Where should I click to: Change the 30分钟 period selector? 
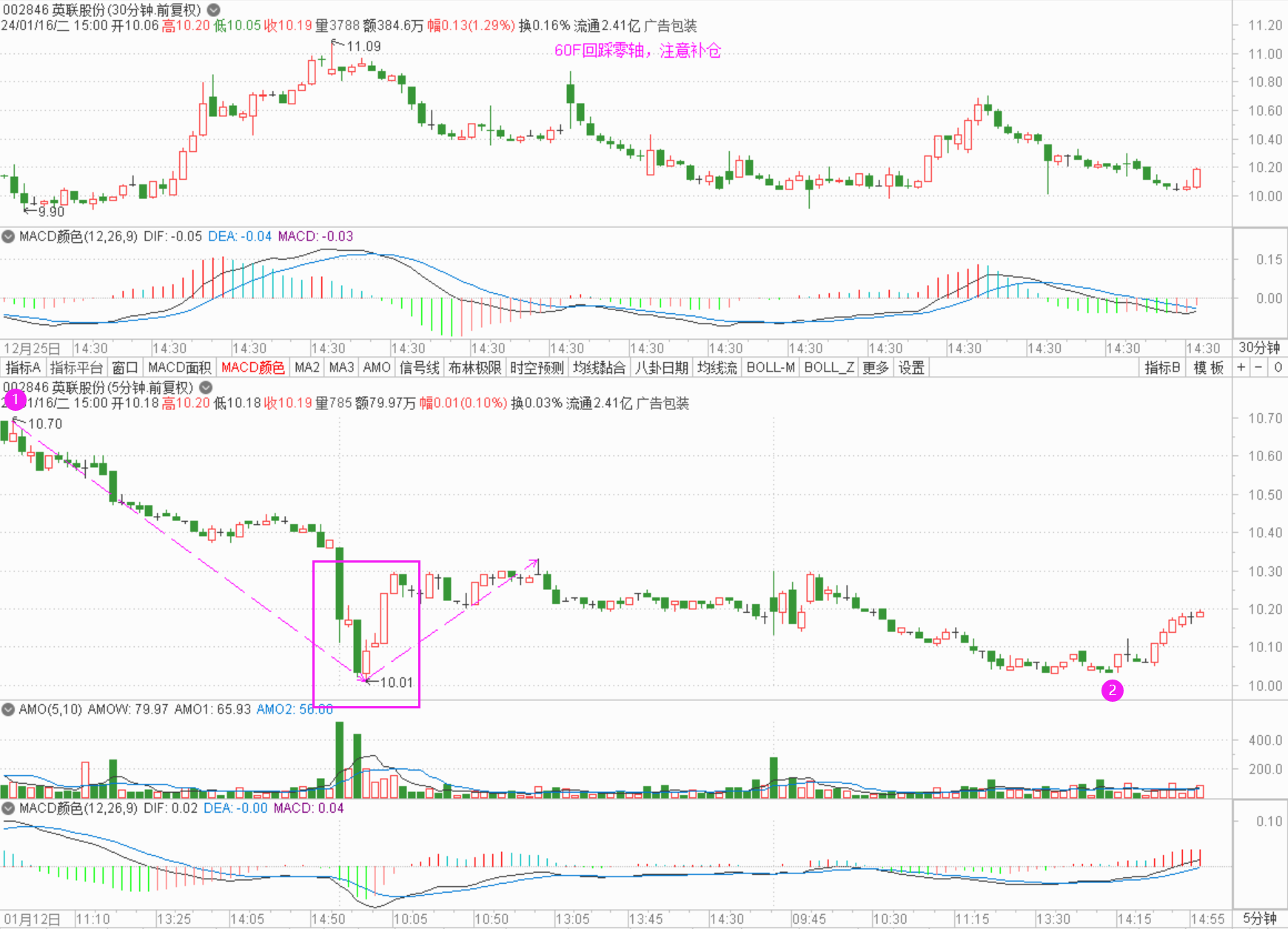[x=1260, y=348]
